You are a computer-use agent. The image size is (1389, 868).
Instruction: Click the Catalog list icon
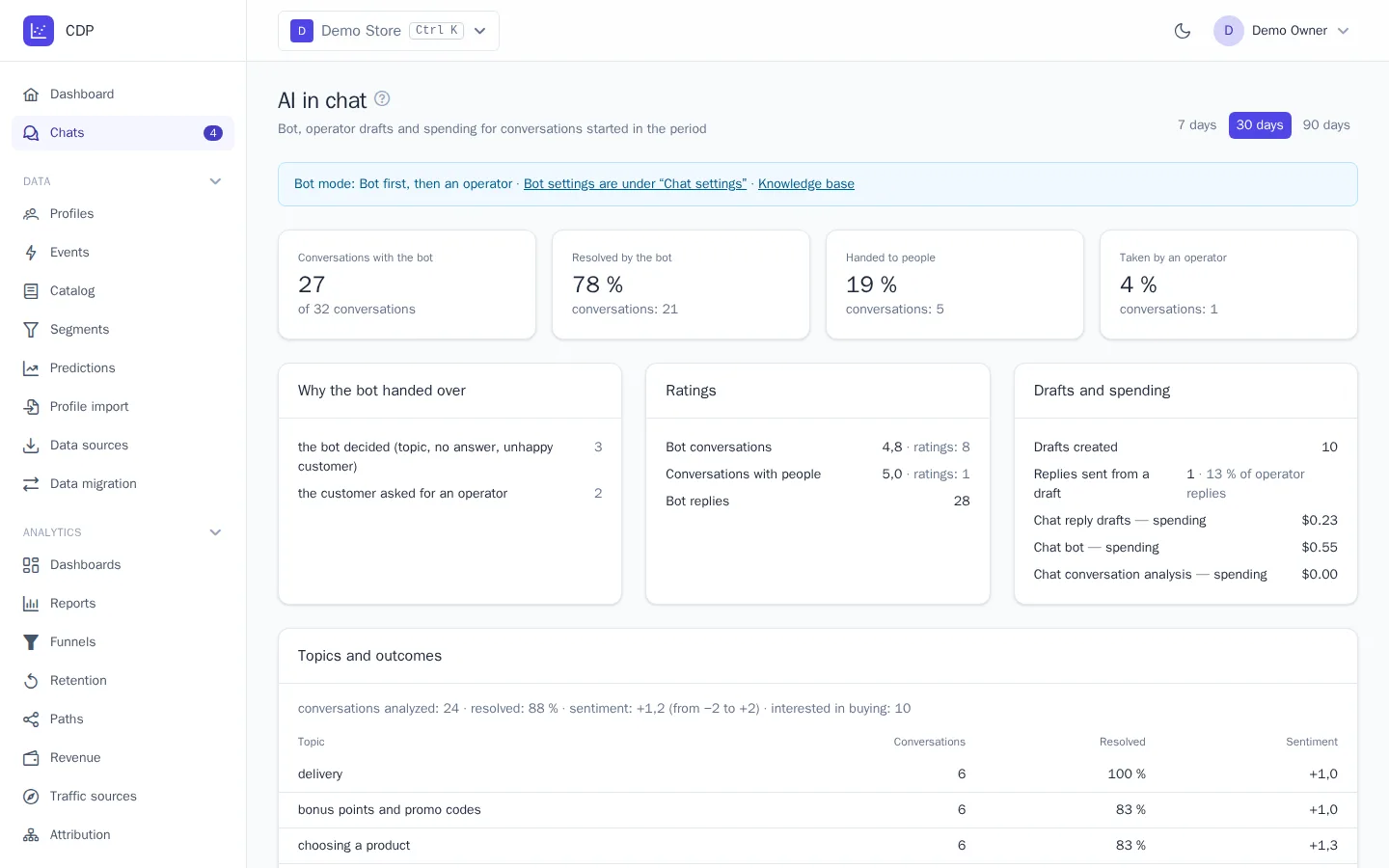click(31, 291)
